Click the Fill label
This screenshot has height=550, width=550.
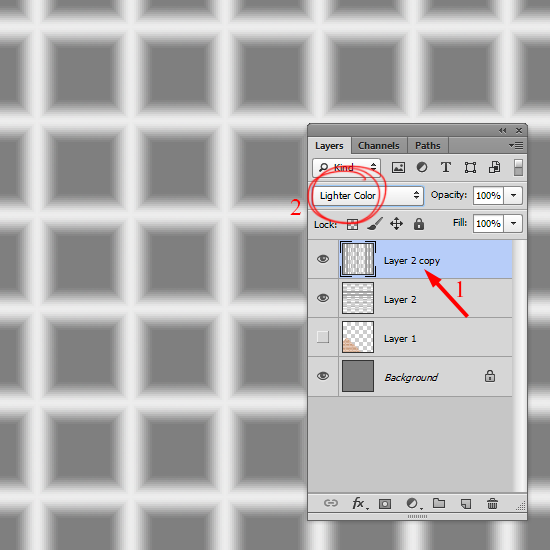pyautogui.click(x=460, y=223)
